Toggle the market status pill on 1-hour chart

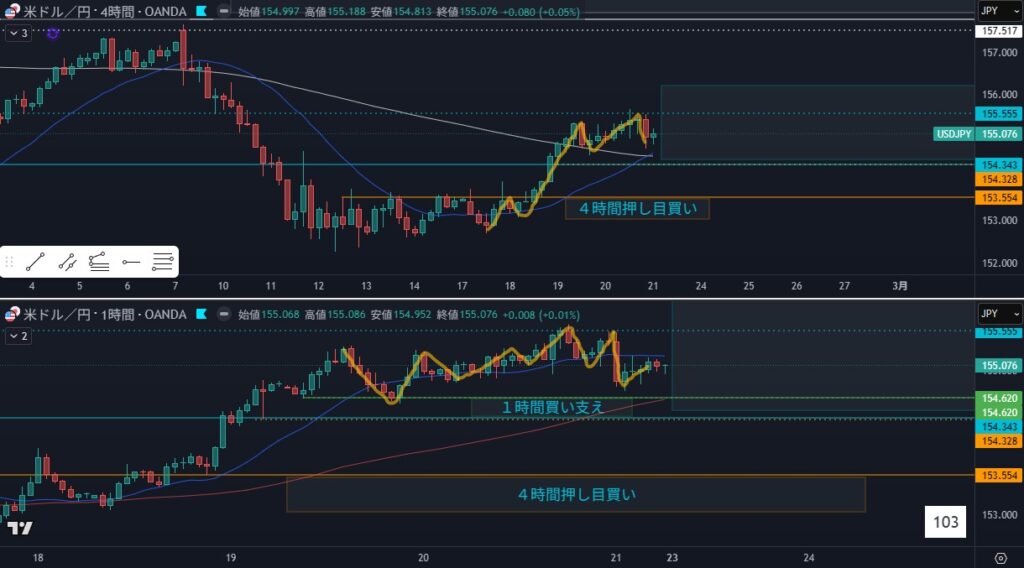pos(225,315)
